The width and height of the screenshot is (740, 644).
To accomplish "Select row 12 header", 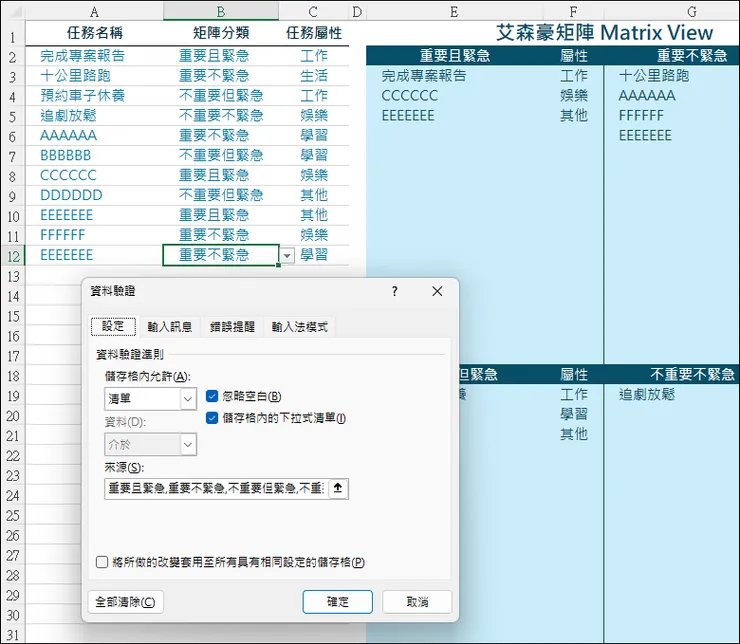I will [13, 256].
